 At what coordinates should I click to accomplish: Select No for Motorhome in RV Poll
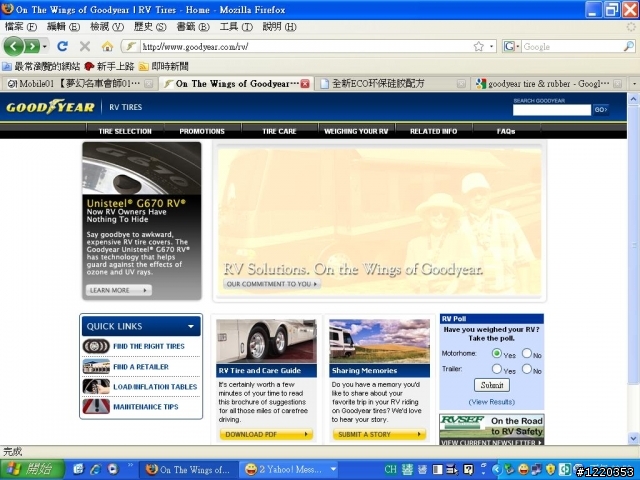(527, 353)
